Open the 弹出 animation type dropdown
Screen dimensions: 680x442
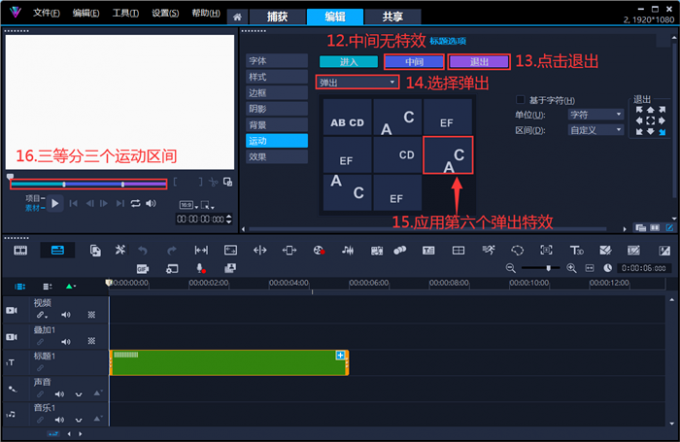pos(357,82)
